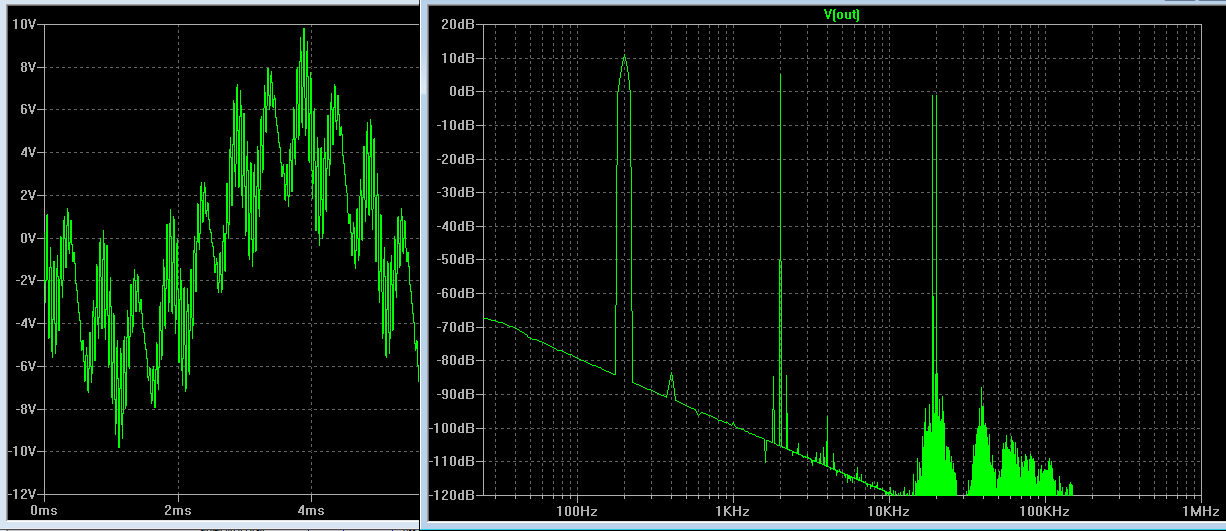Click the 10V label on voltage axis
Screen dimensions: 1226x531
[23, 24]
